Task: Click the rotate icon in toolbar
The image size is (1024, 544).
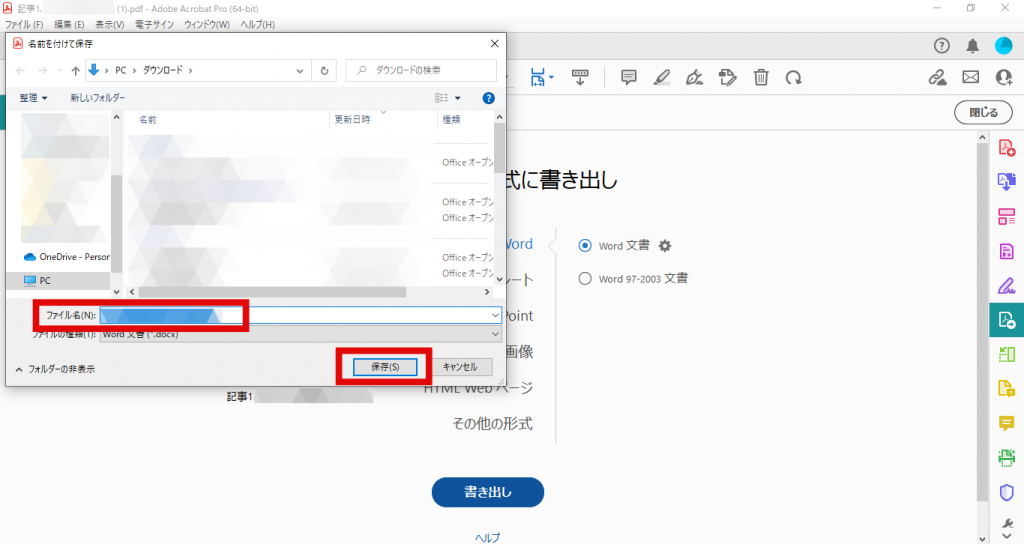Action: tap(793, 78)
